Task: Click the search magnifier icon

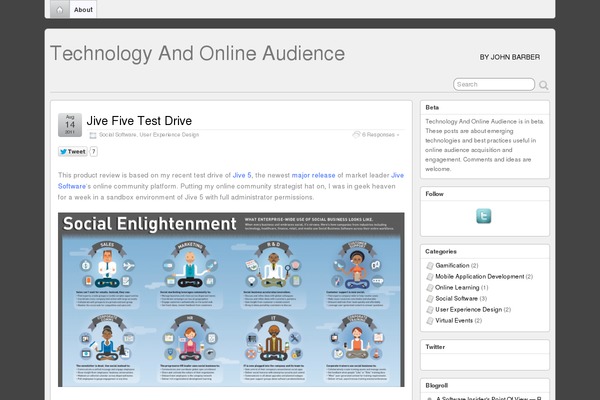Action: pyautogui.click(x=543, y=85)
